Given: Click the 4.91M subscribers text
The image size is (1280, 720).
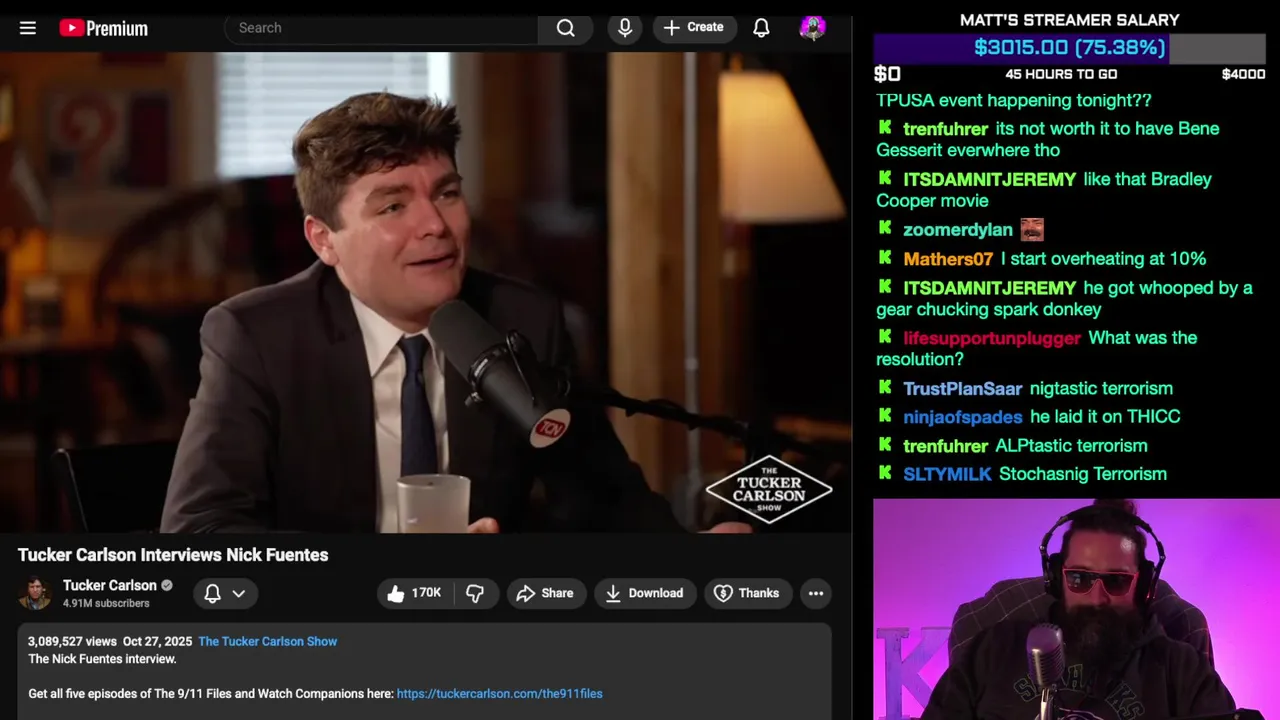Looking at the screenshot, I should 106,604.
